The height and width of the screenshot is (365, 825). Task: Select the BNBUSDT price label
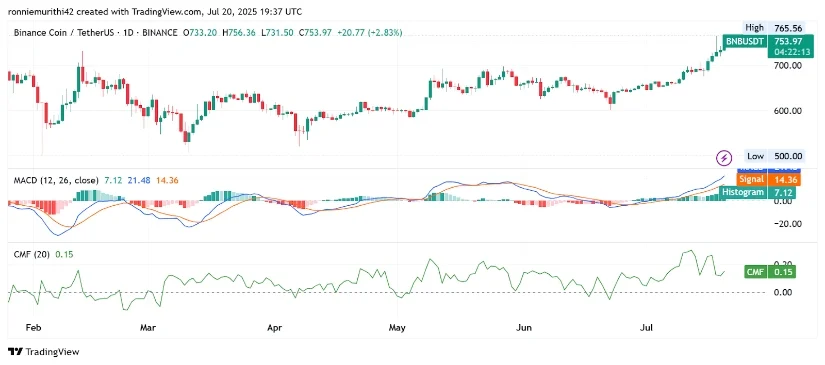tap(745, 41)
